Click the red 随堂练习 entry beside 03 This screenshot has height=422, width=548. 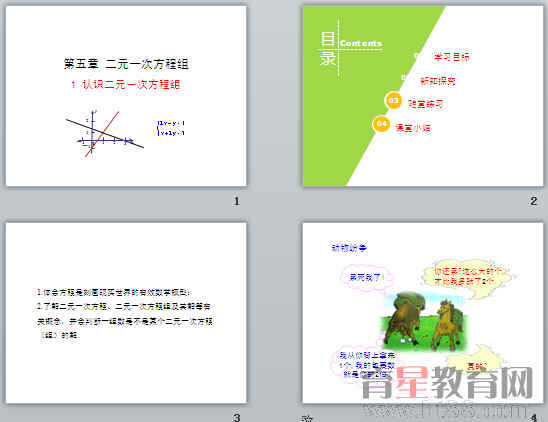tap(426, 104)
